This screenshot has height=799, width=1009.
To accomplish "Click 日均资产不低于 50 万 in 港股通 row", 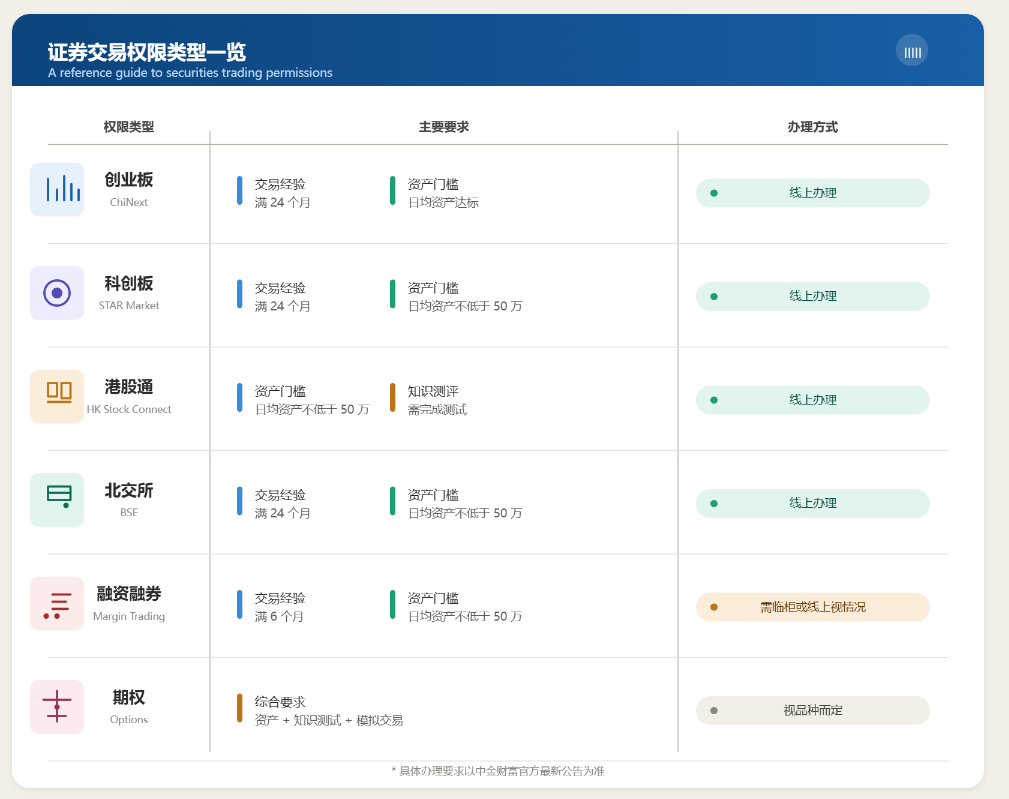I will point(312,410).
